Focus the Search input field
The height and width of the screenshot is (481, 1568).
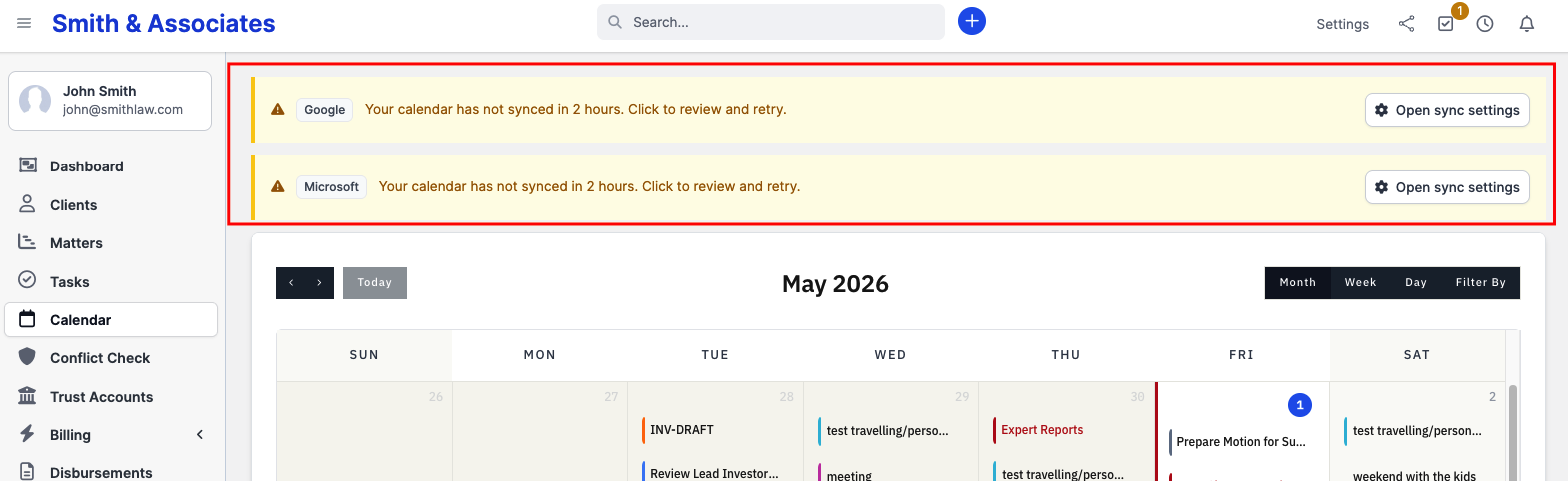pos(771,22)
